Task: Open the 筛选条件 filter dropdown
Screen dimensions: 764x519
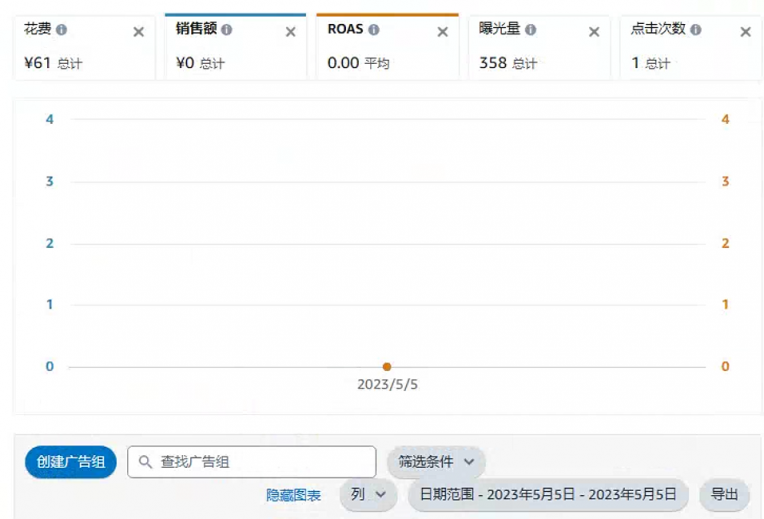Action: coord(436,462)
